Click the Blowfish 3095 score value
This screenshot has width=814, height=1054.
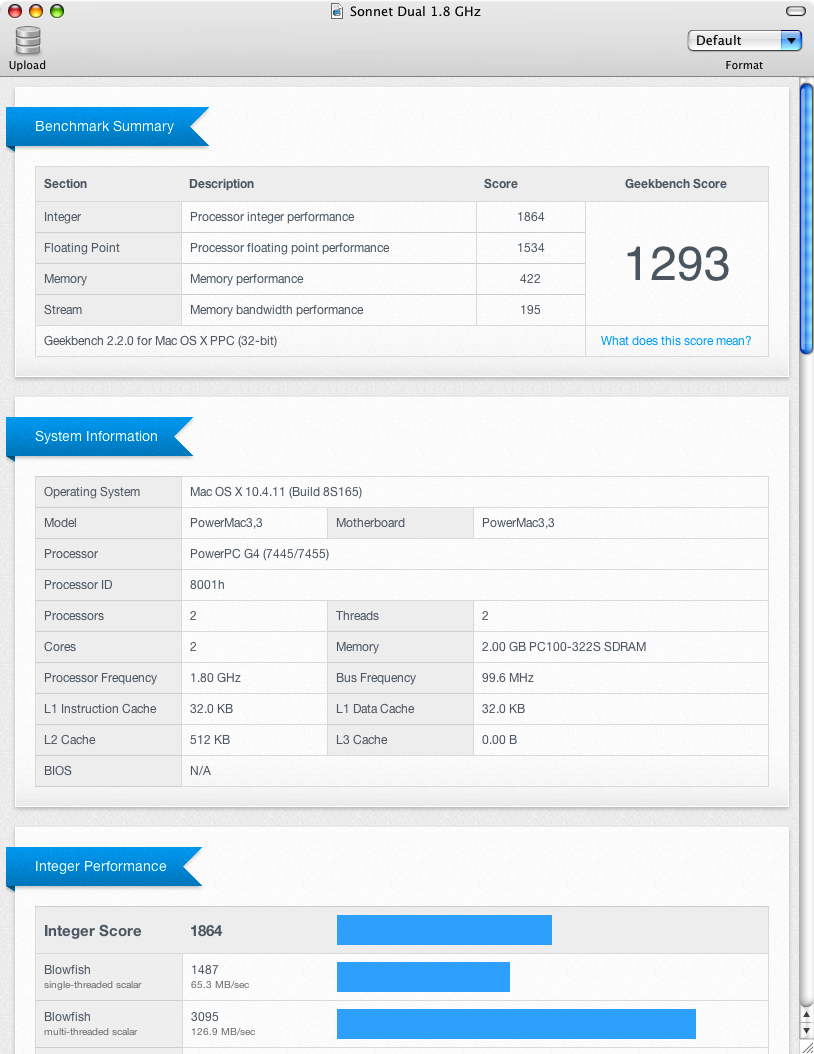coord(204,1017)
